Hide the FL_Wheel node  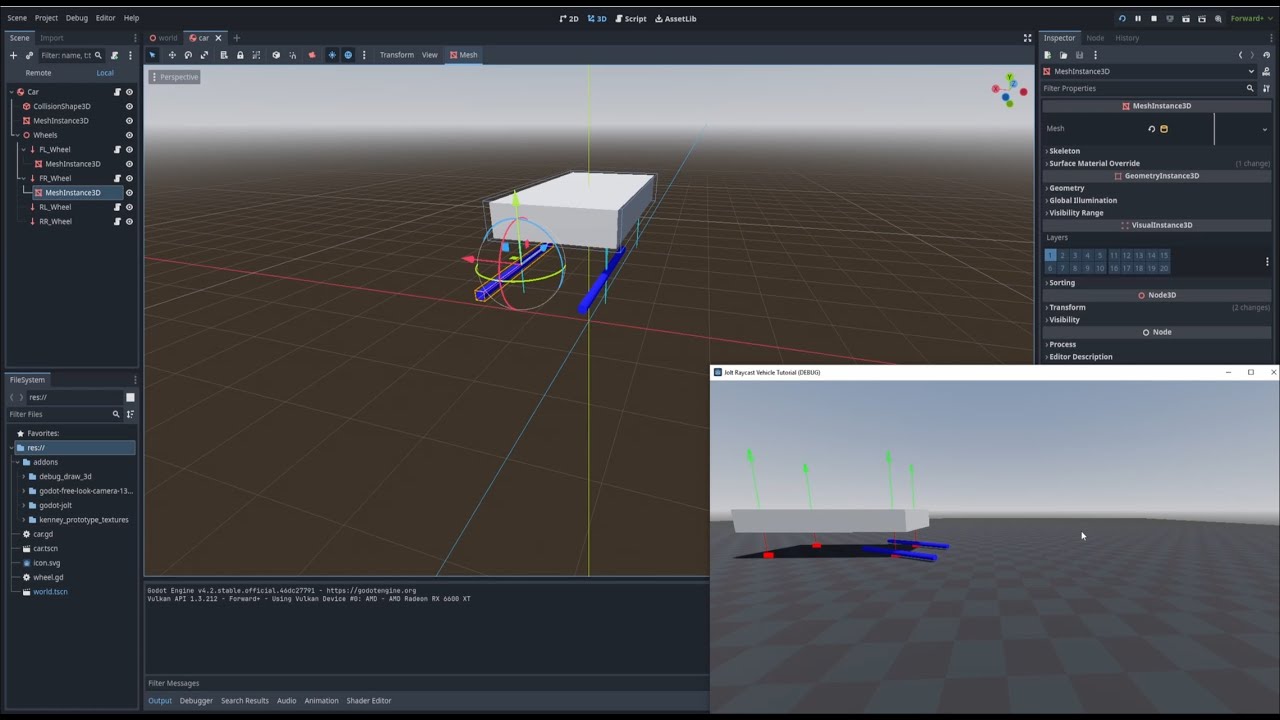(x=129, y=149)
